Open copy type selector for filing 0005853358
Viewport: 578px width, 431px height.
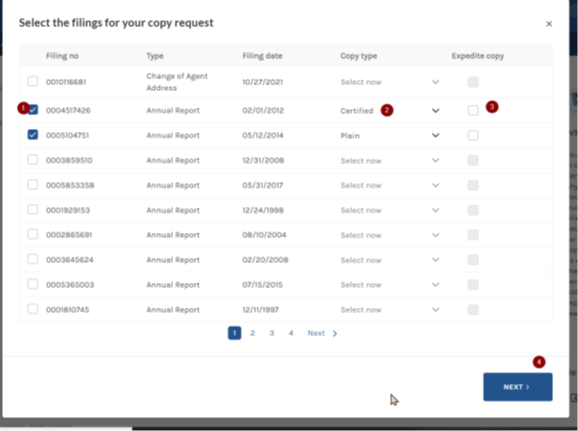tap(435, 185)
